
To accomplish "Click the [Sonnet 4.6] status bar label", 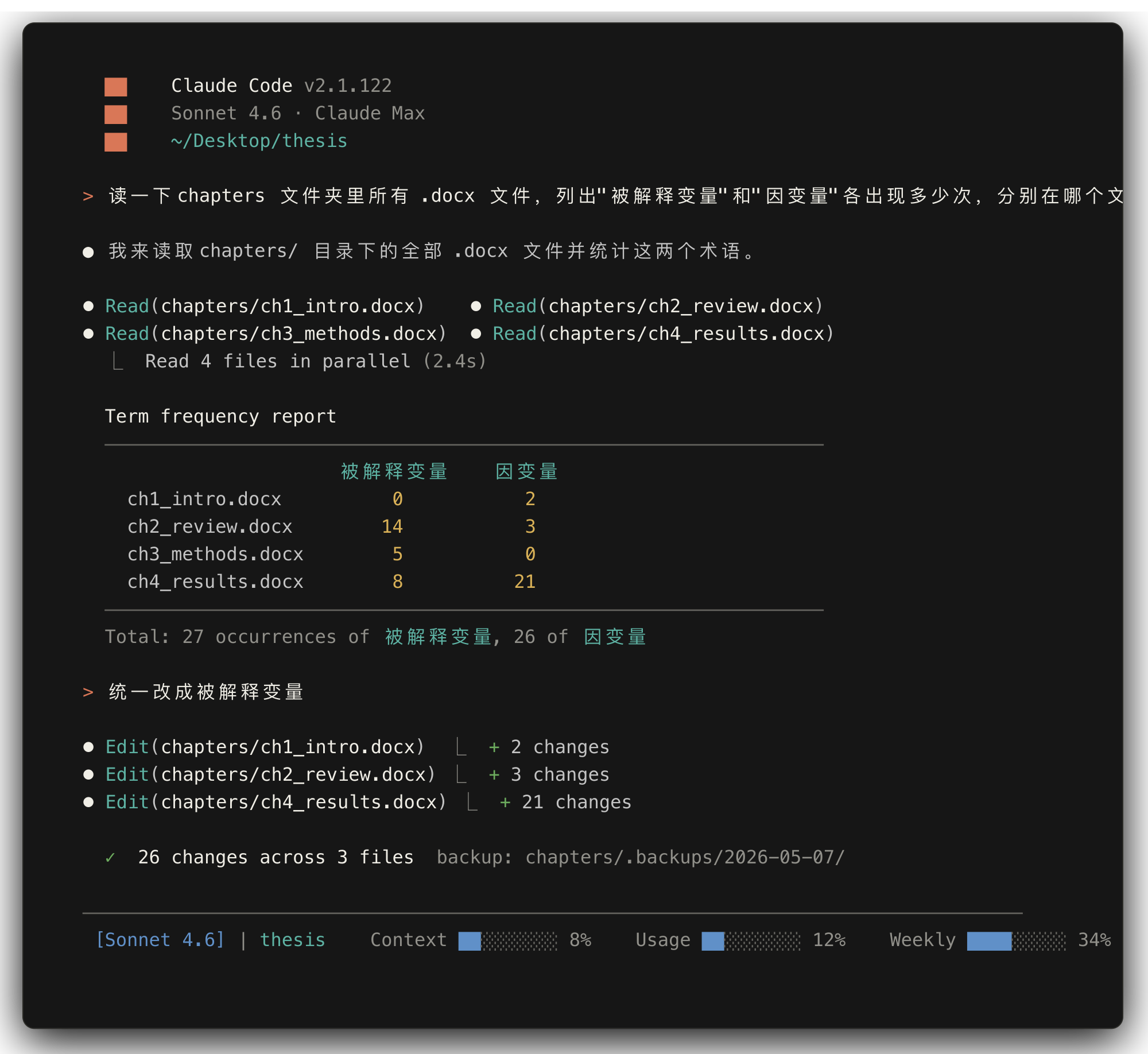I will [160, 940].
